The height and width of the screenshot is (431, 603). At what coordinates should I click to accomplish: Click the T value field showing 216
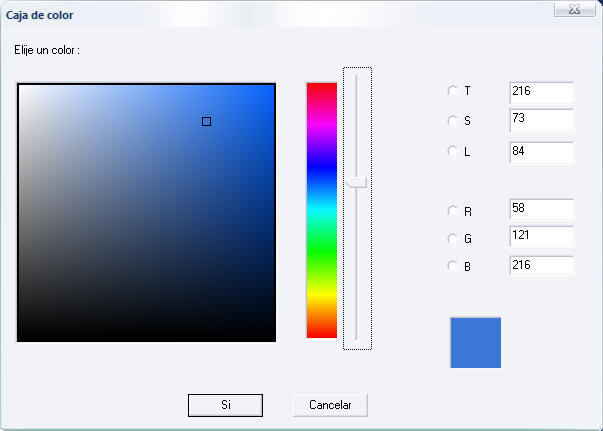coord(541,93)
